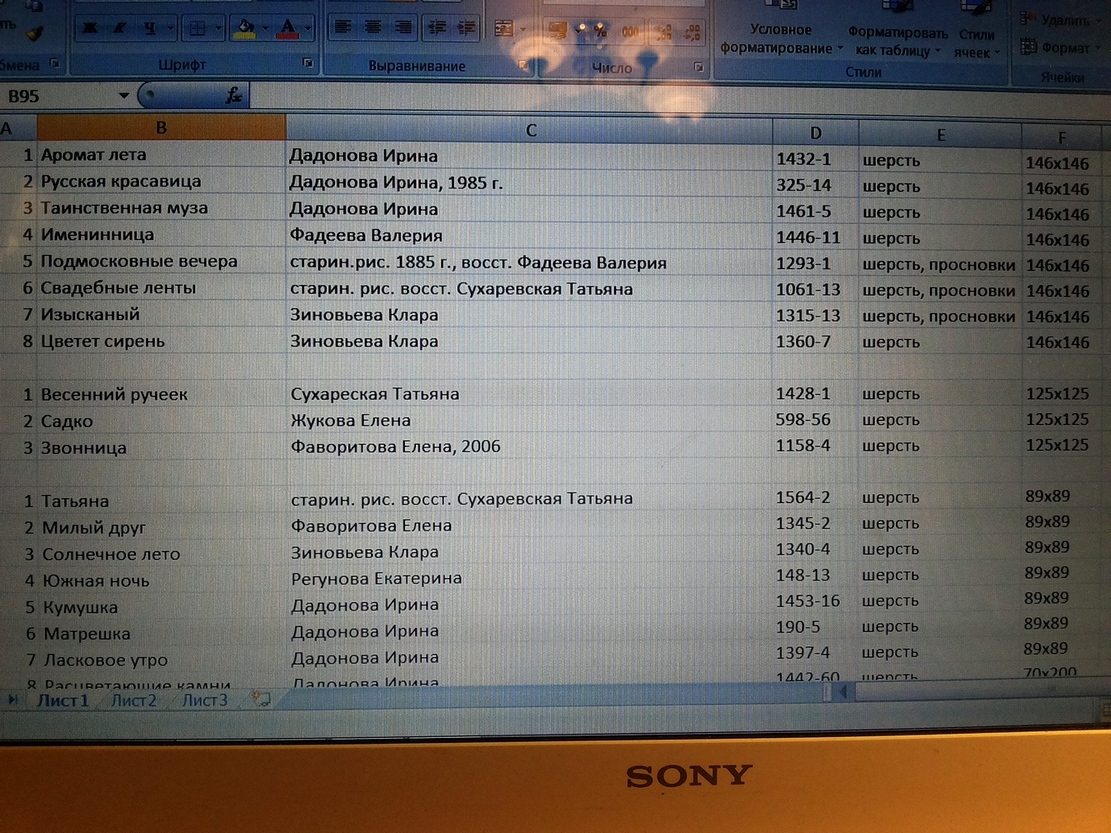Image resolution: width=1111 pixels, height=833 pixels.
Task: Click the percent style icon
Action: (x=600, y=32)
